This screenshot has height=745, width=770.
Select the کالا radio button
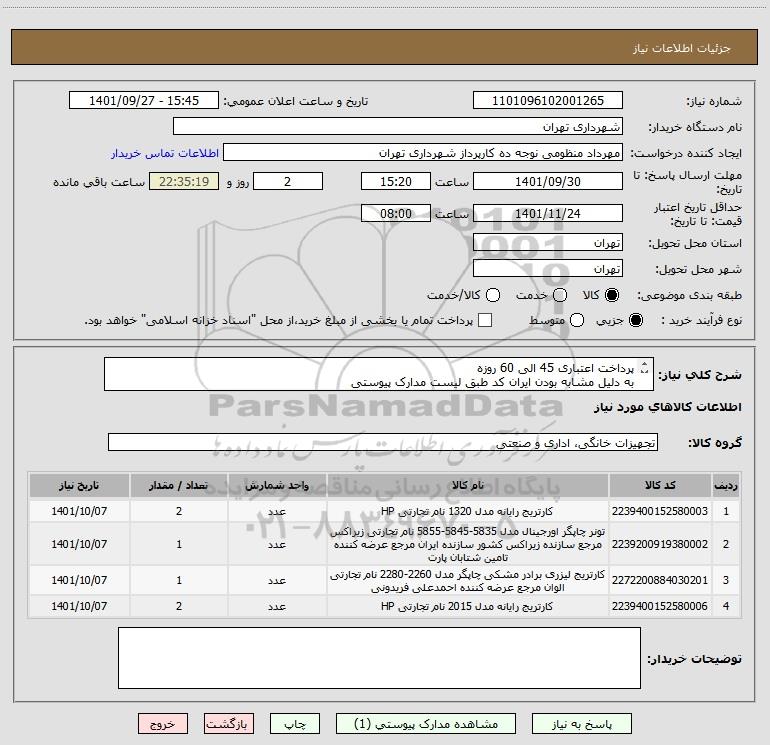tap(612, 295)
